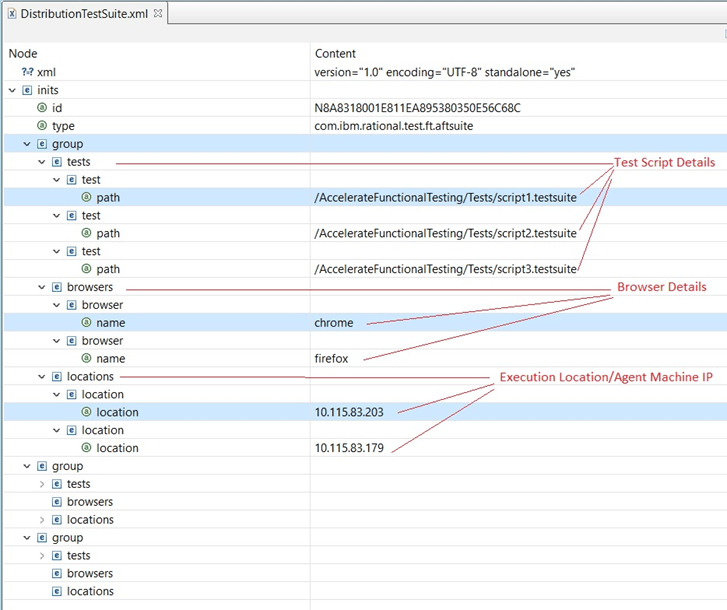Select the script1.testsuite path value
727x610 pixels.
446,197
